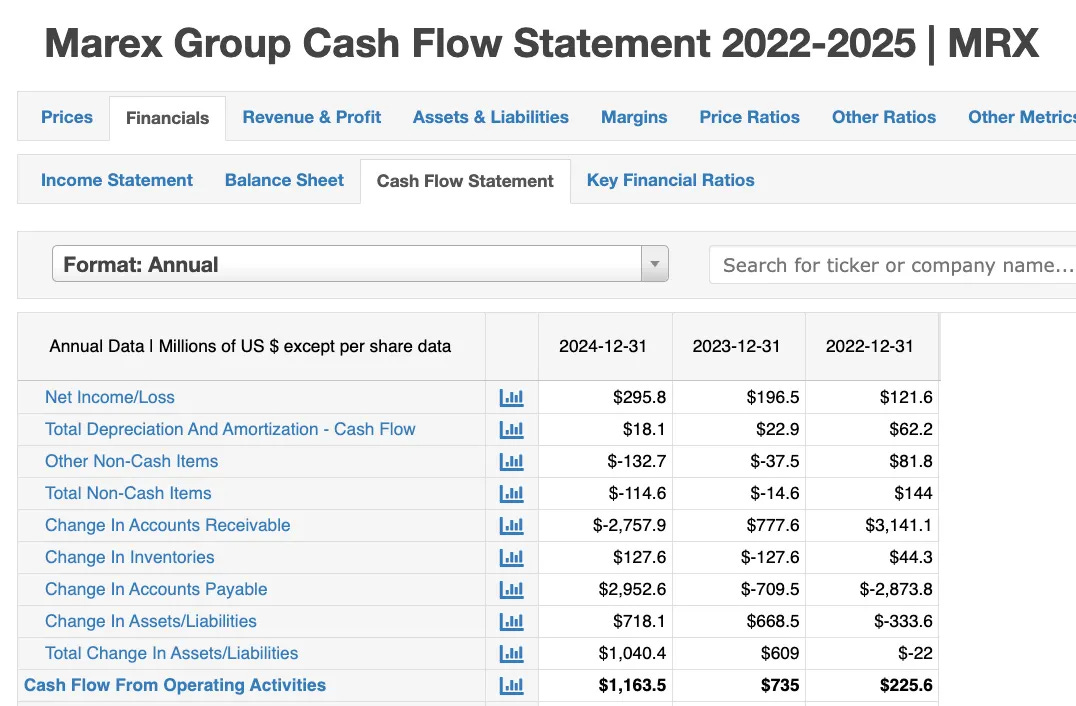
Task: Switch to the Balance Sheet tab
Action: tap(284, 180)
